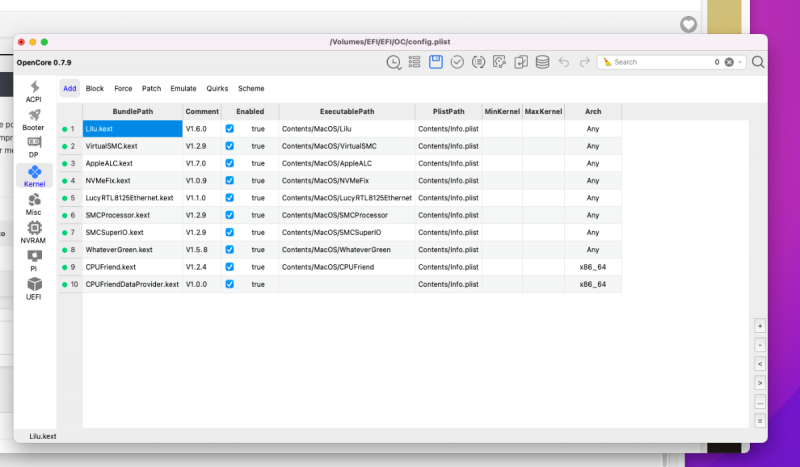Remove selected row with minus button
The width and height of the screenshot is (800, 467).
point(760,345)
